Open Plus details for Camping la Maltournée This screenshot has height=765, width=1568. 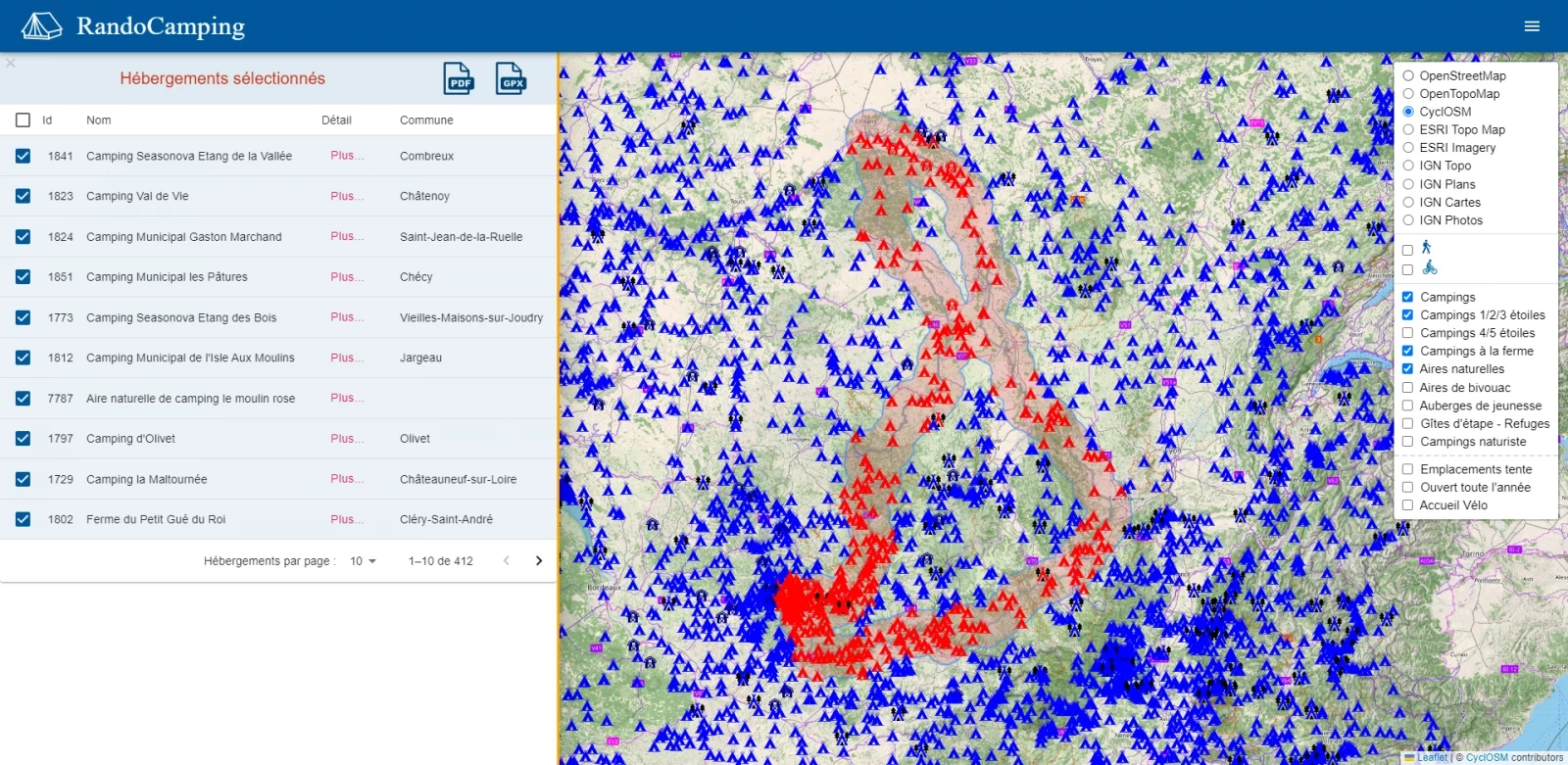[x=346, y=479]
